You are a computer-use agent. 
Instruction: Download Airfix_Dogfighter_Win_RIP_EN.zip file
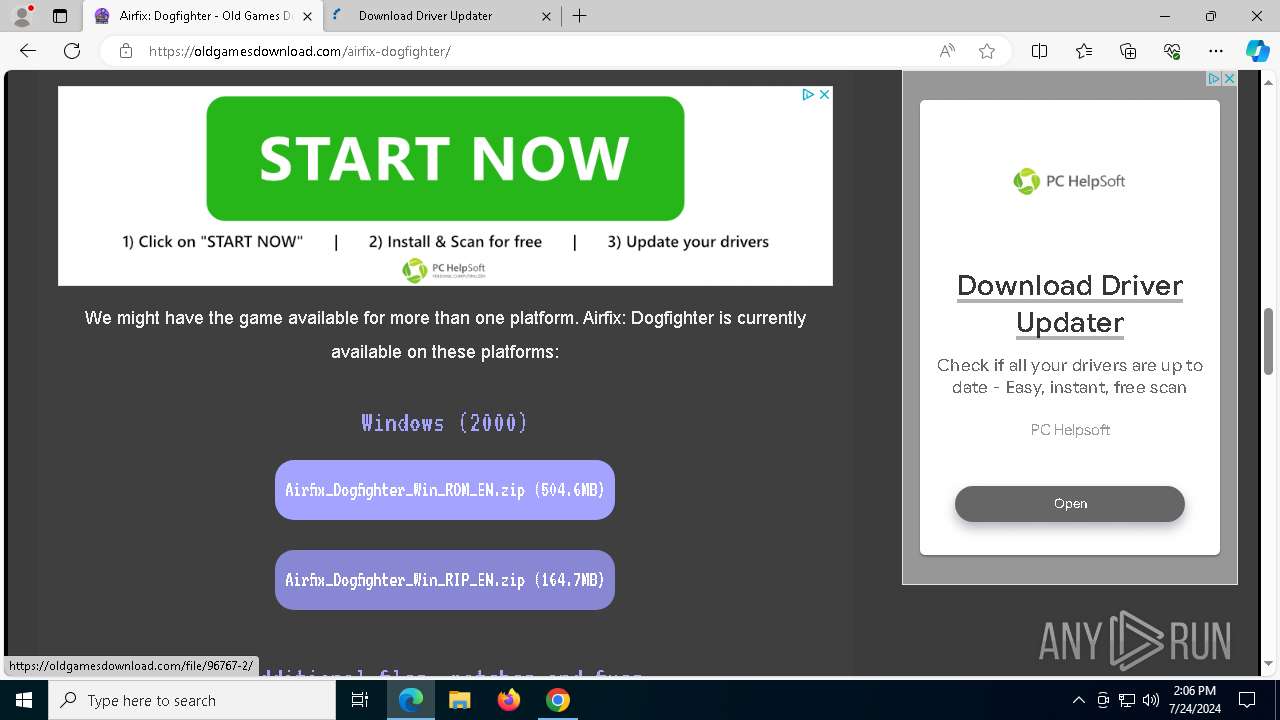pos(445,580)
